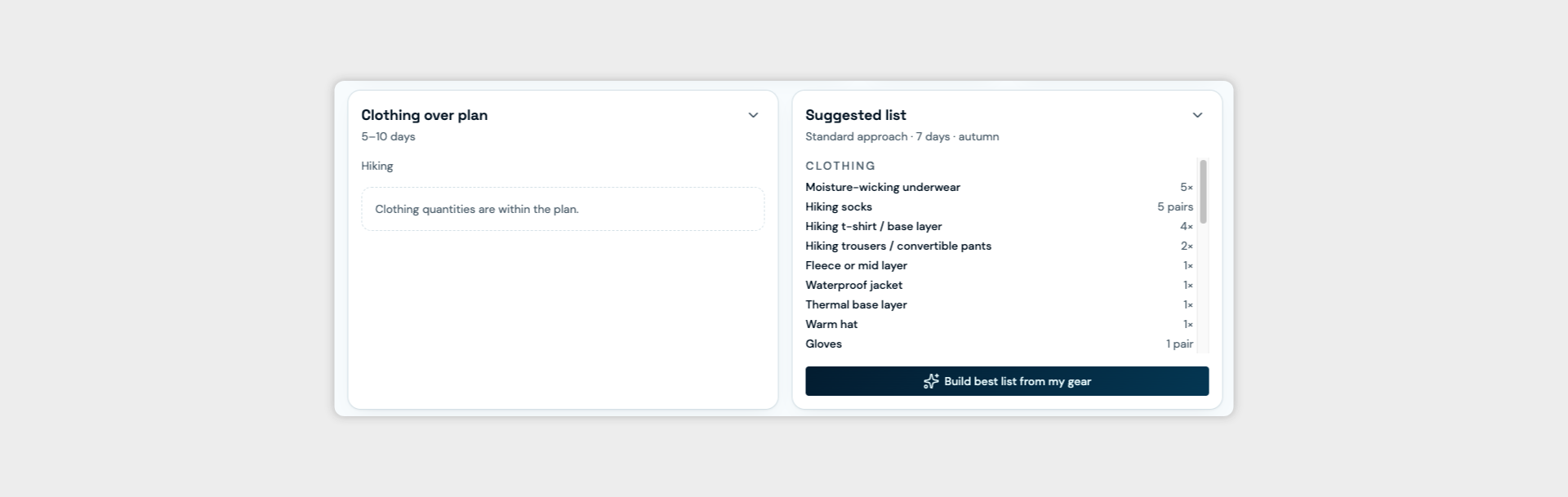Select the Waterproof jacket item

click(x=999, y=285)
